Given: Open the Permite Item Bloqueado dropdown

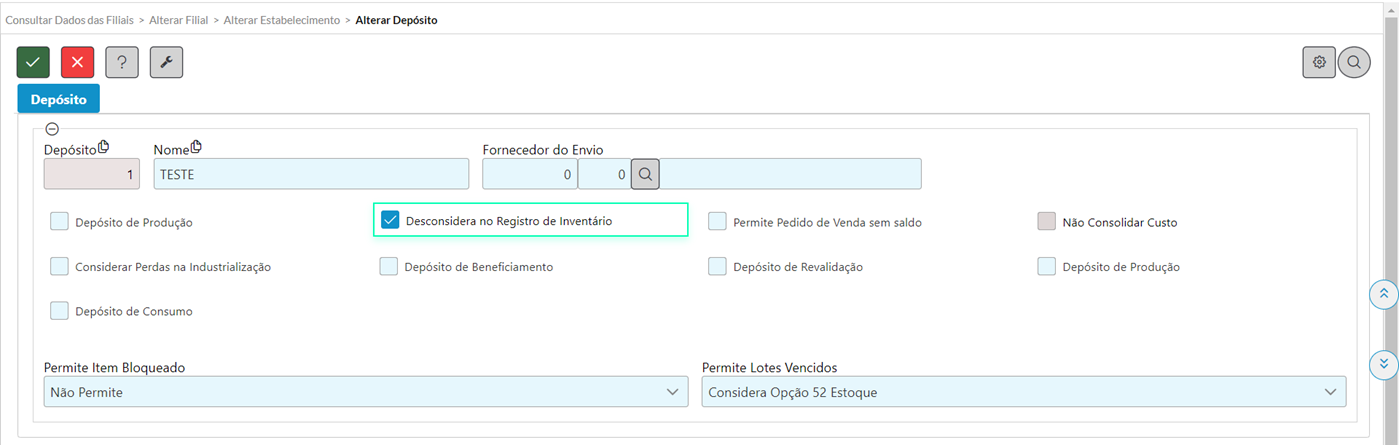Looking at the screenshot, I should 366,392.
